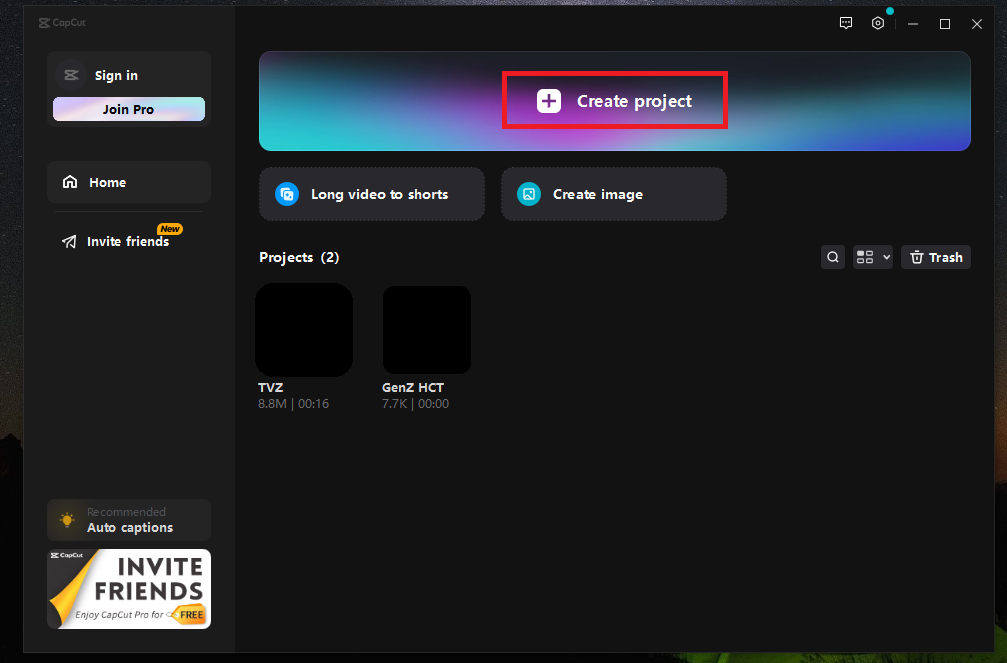Click the trash can icon
1007x663 pixels.
point(917,257)
